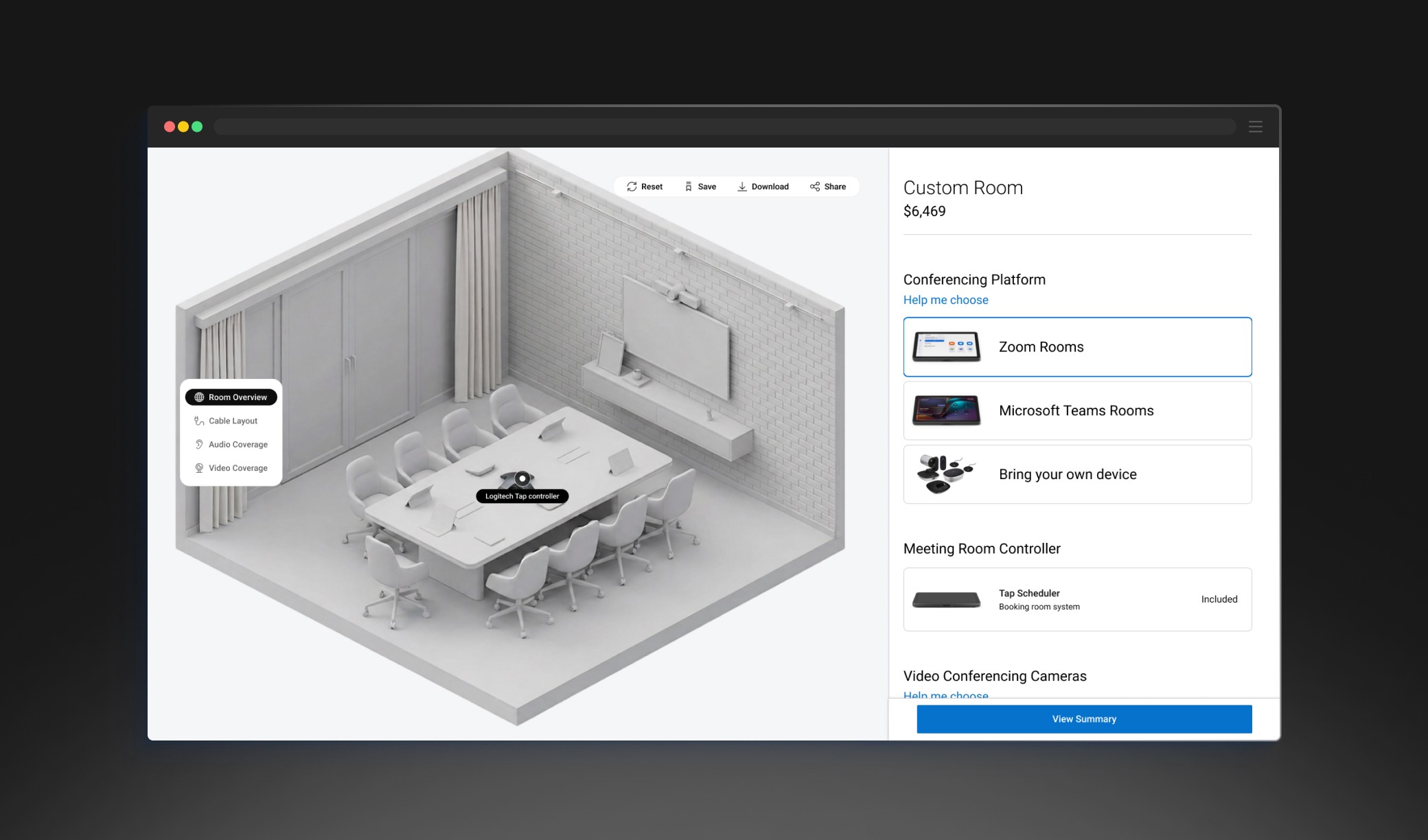
Task: Click the Save bookmark icon
Action: (689, 187)
